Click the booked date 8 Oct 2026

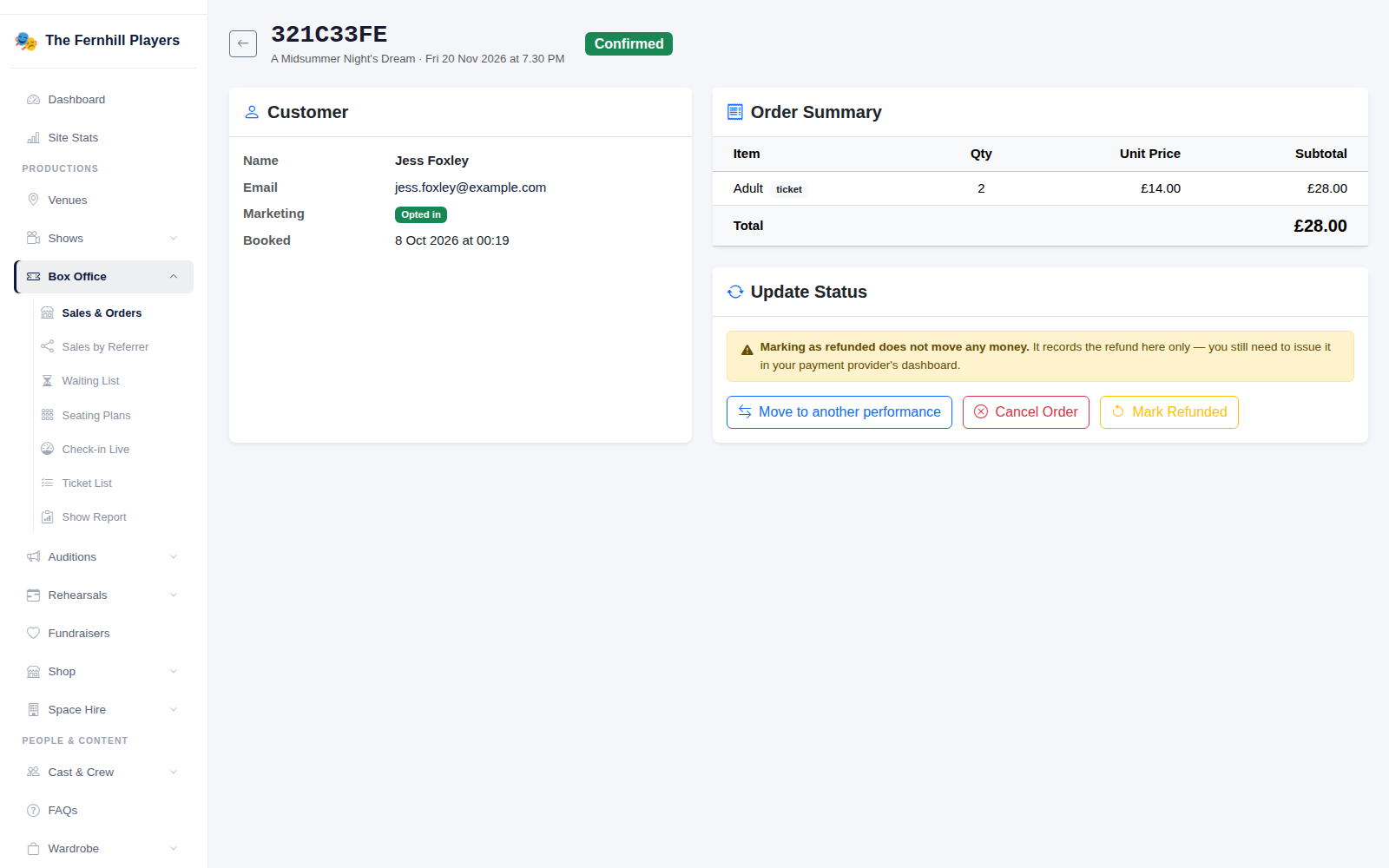click(x=452, y=240)
